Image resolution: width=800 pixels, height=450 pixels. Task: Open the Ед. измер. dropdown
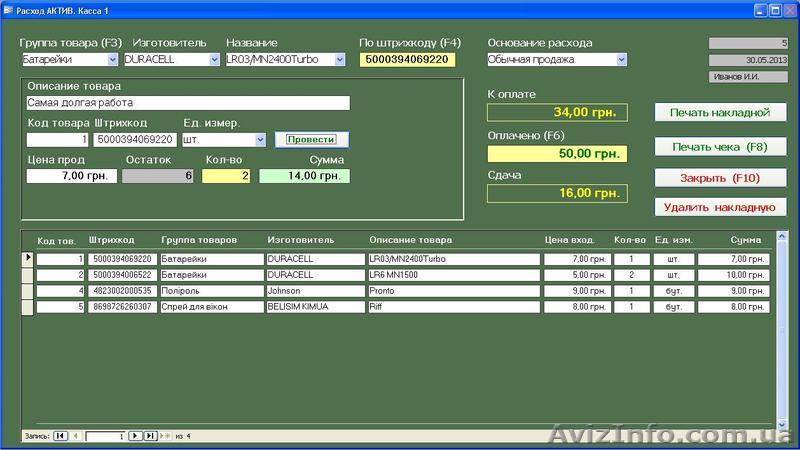(261, 140)
